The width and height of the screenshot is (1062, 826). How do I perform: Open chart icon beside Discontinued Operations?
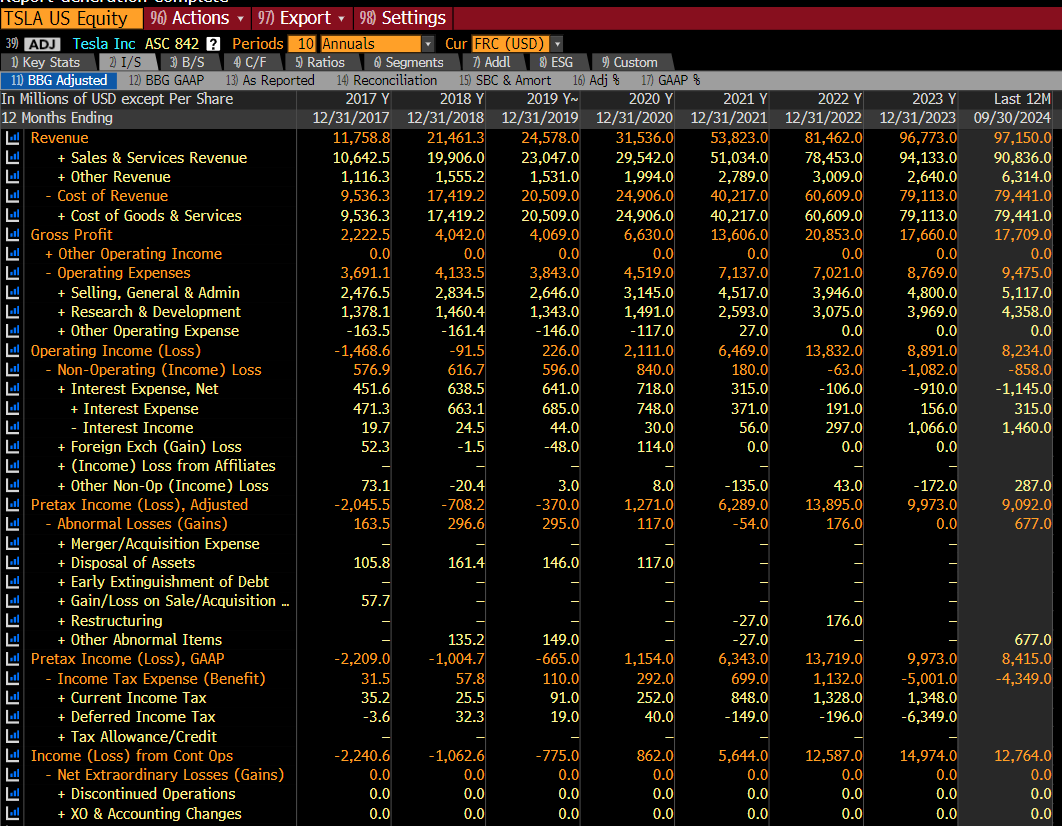(12, 794)
